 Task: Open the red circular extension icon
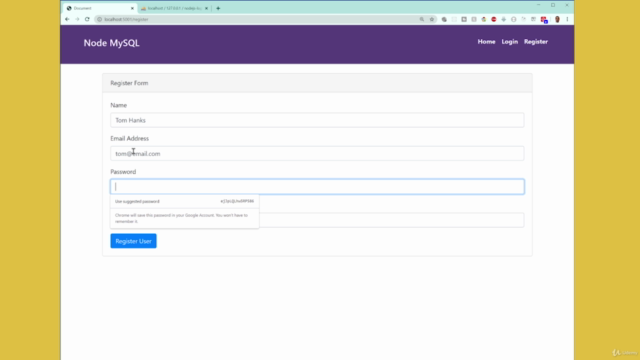coord(493,19)
